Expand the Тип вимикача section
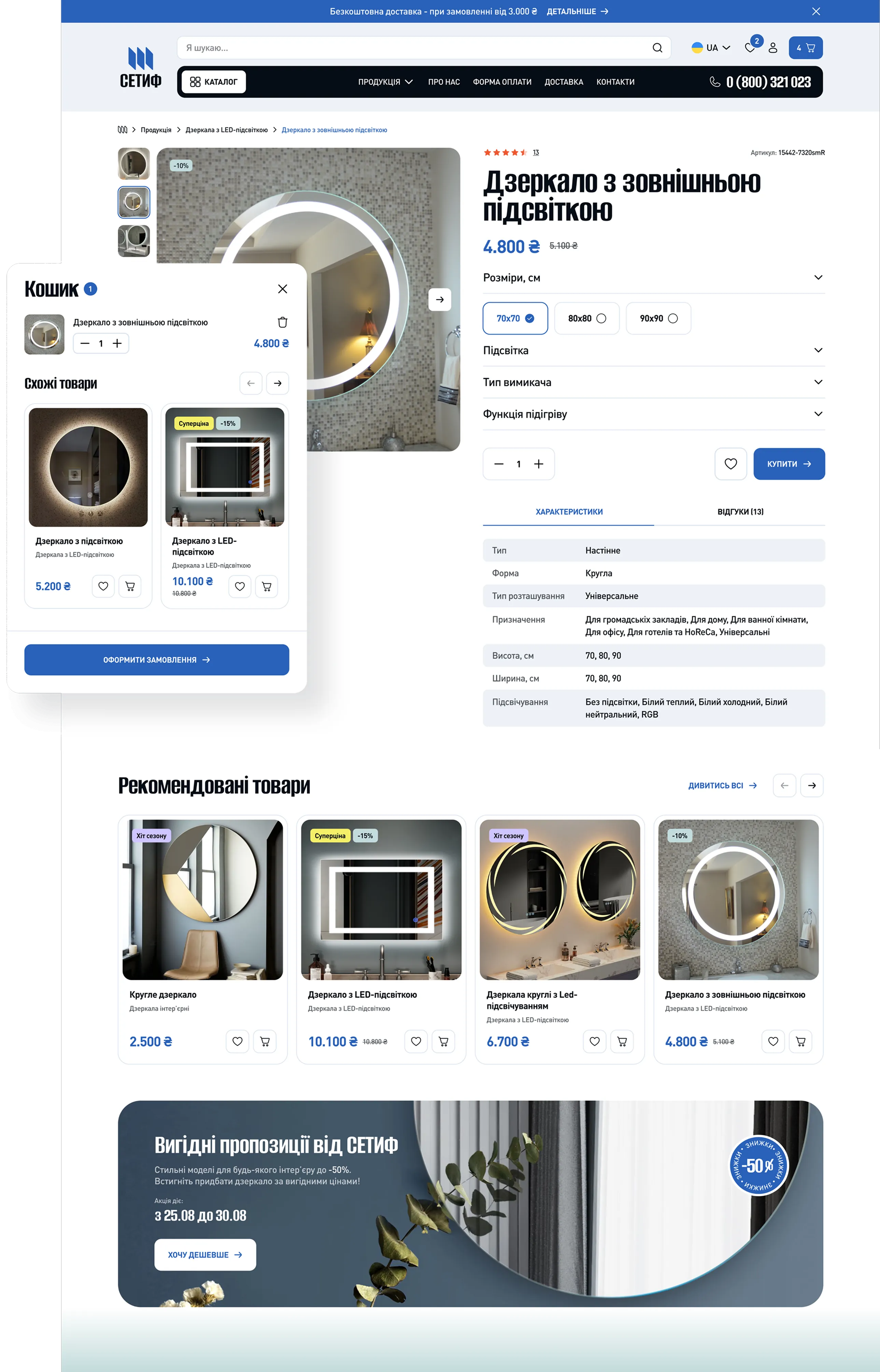 click(x=654, y=382)
